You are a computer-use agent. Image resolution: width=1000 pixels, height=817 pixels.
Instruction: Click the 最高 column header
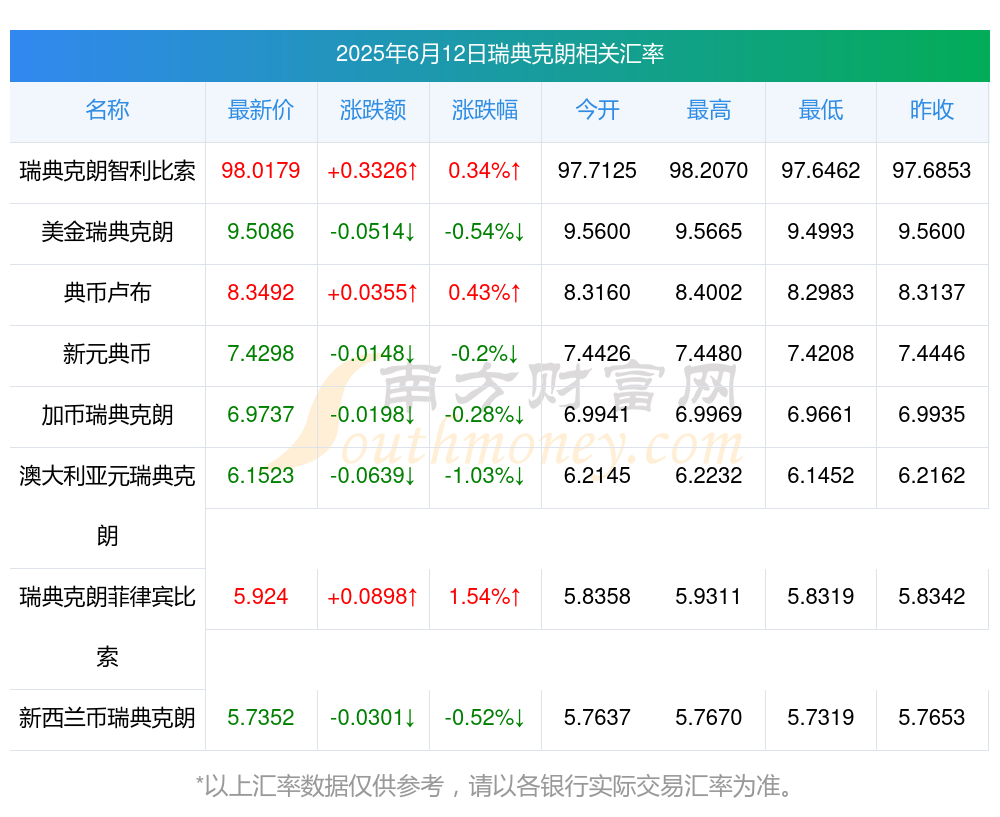click(709, 110)
